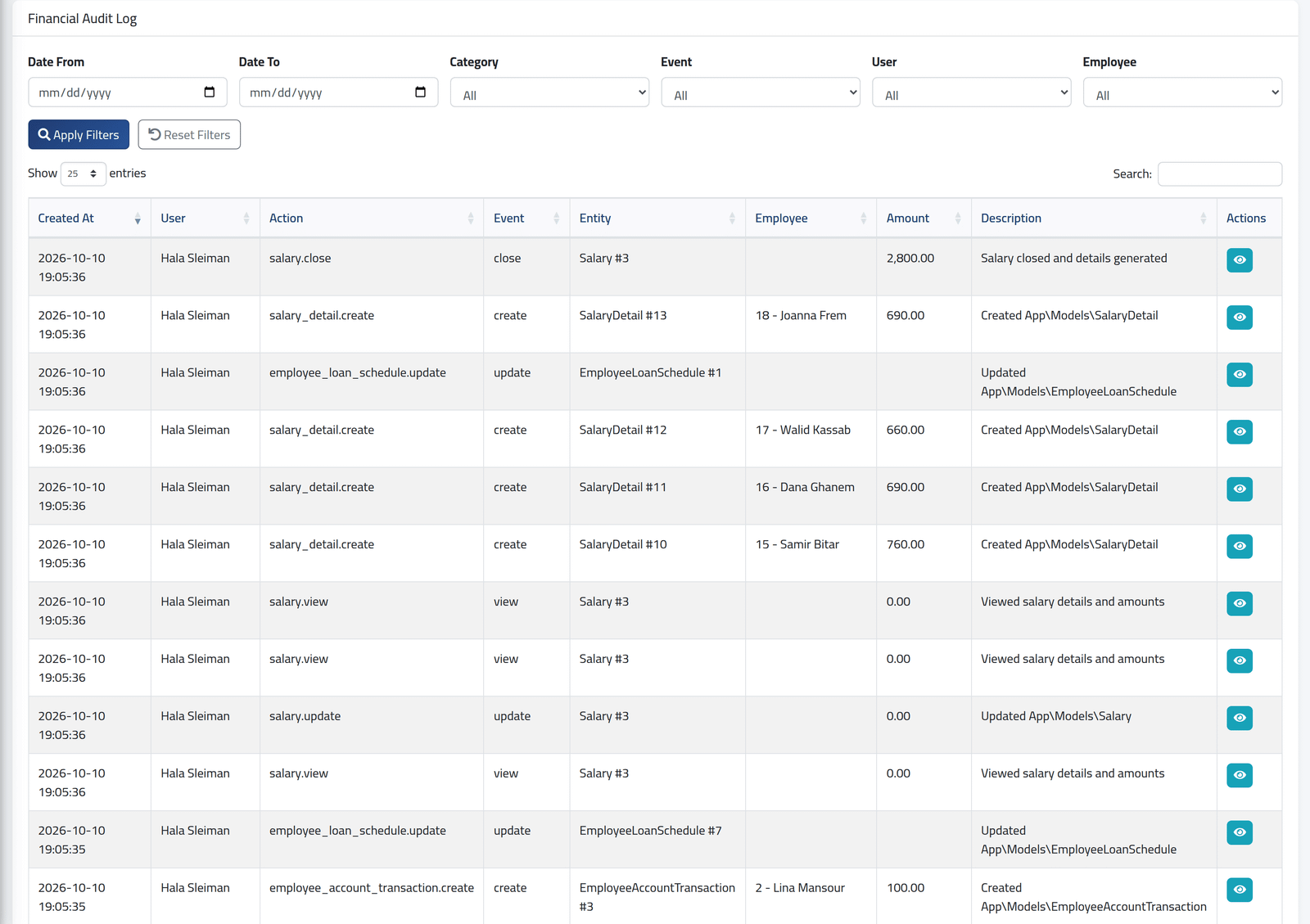
Task: Open view icon for SalaryDetail #13 row
Action: click(1239, 318)
